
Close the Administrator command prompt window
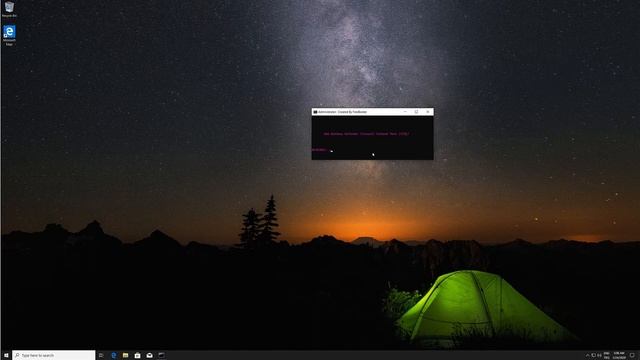(x=428, y=112)
